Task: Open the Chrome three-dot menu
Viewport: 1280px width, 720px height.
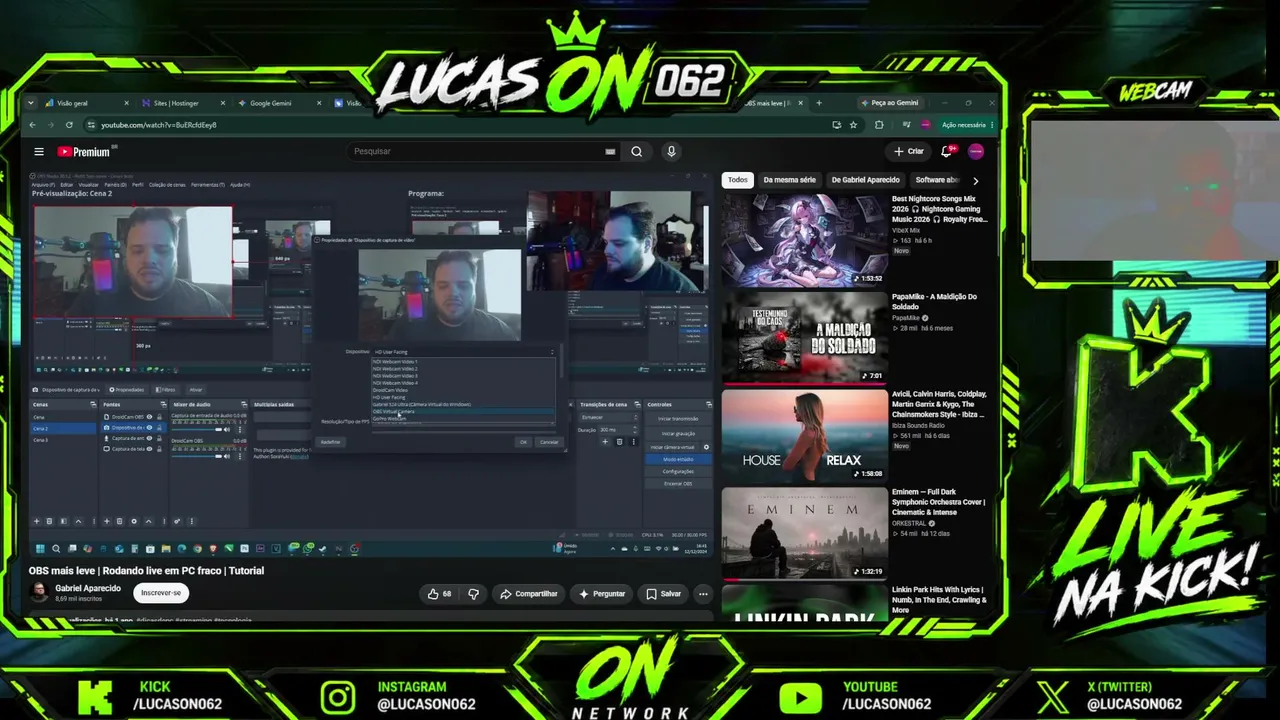Action: tap(991, 125)
